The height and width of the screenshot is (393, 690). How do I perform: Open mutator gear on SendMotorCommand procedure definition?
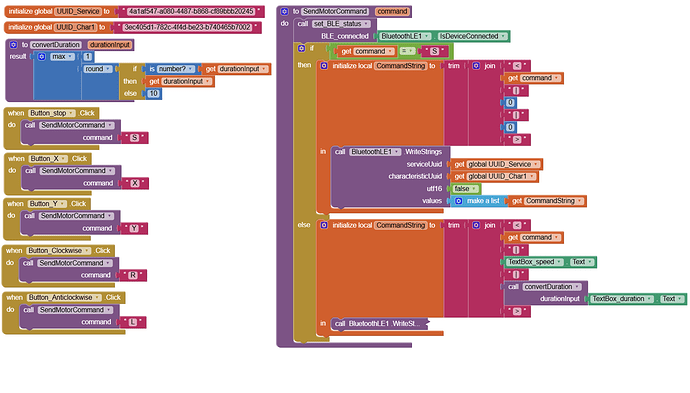(284, 11)
